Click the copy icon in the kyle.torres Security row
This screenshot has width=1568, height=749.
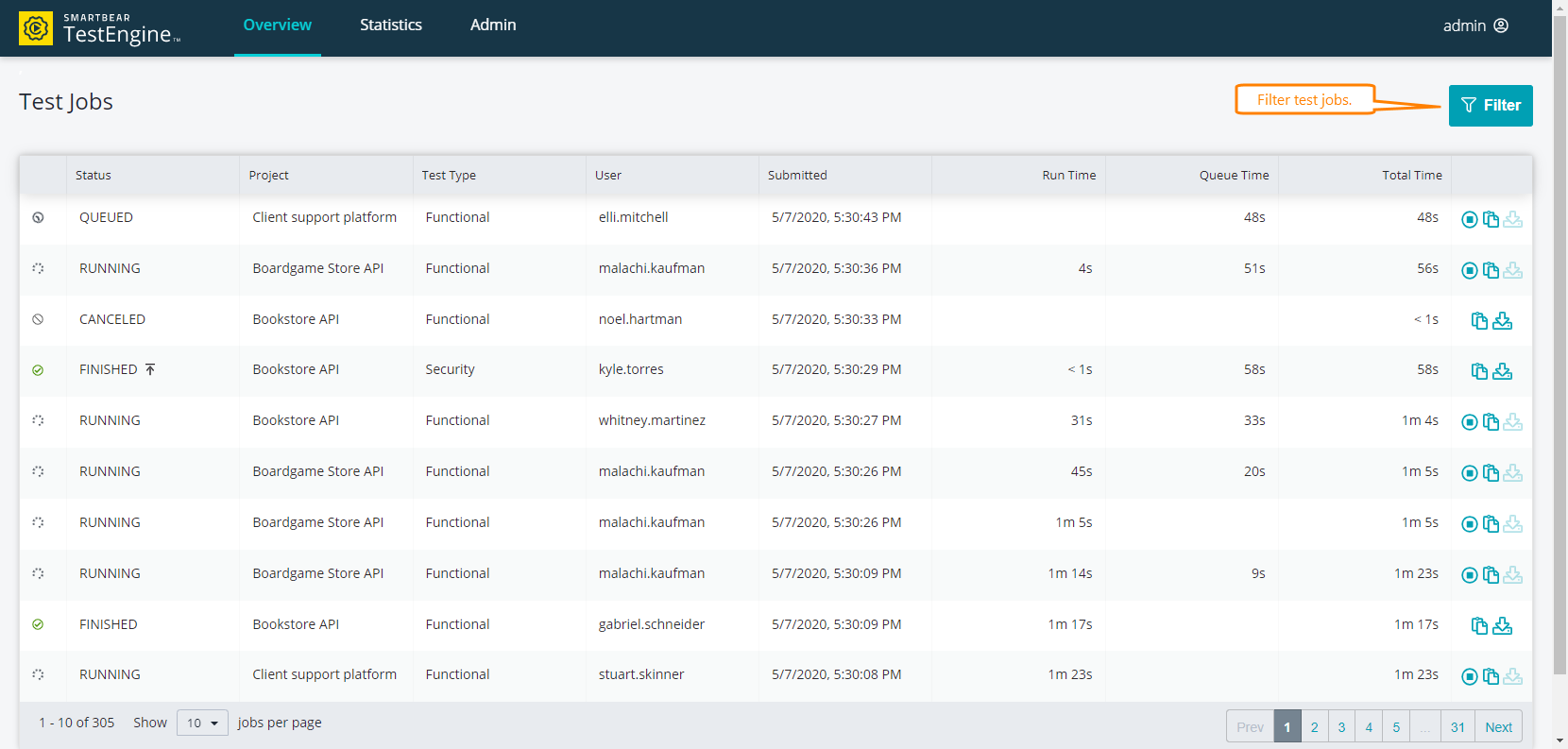point(1479,371)
